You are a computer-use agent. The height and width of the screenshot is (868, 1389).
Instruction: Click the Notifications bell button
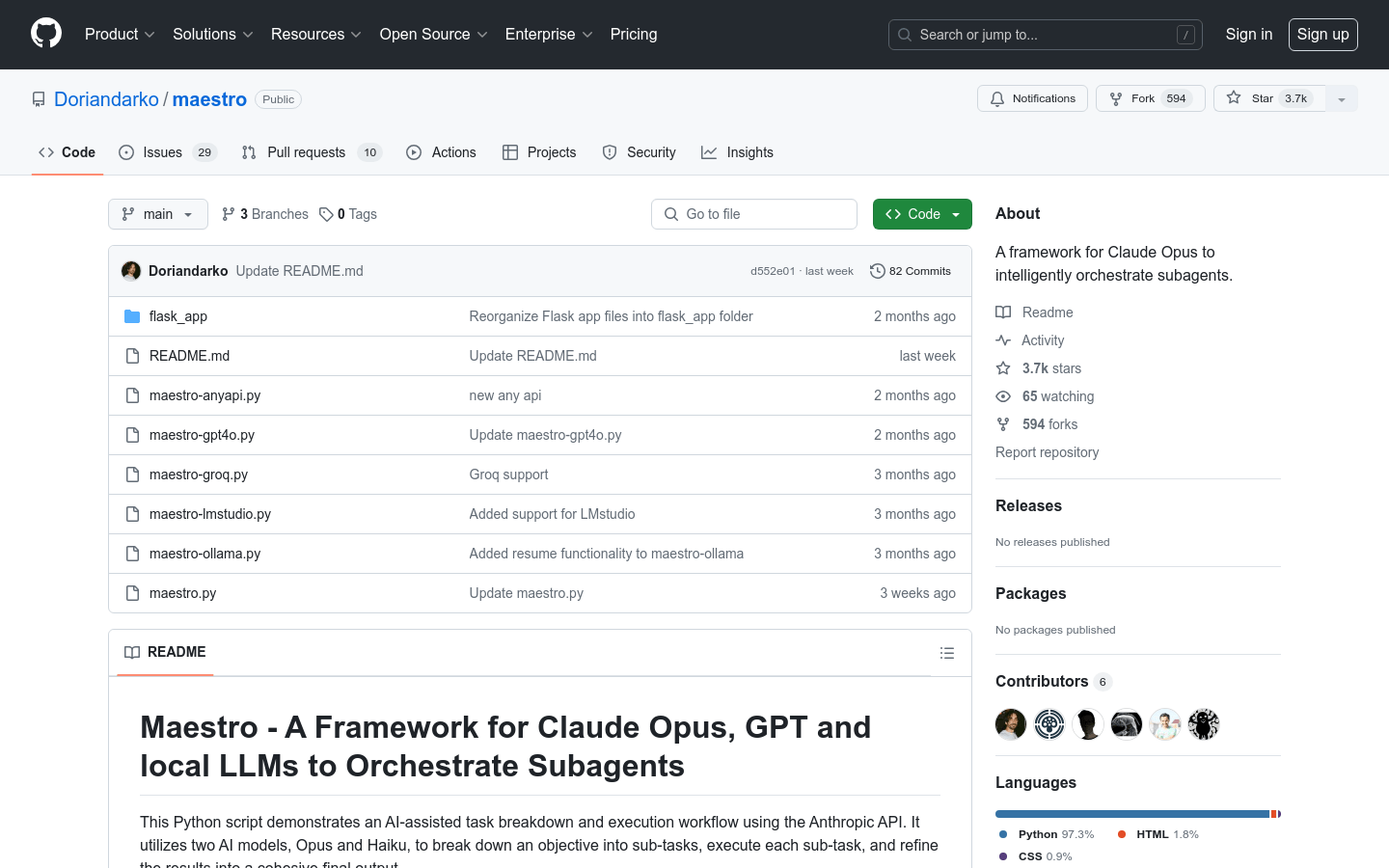point(1032,98)
